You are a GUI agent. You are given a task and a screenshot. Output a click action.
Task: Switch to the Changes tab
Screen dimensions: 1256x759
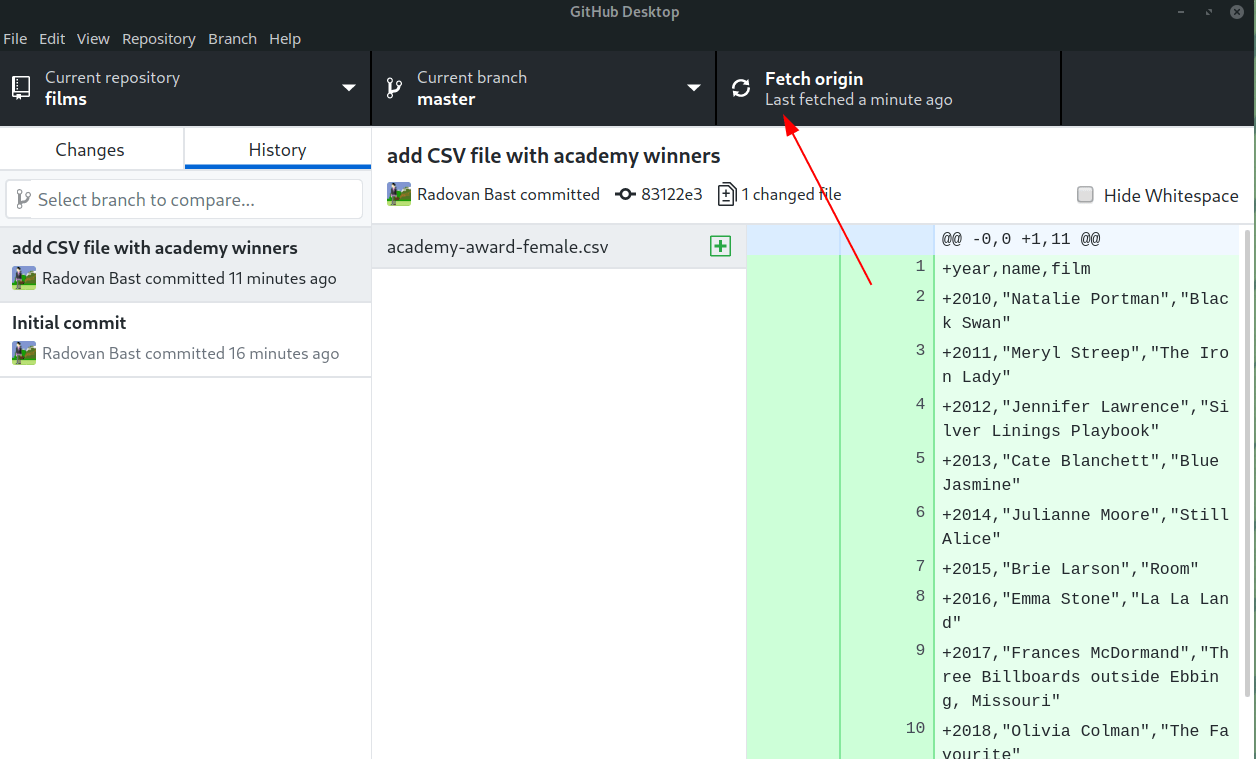92,149
